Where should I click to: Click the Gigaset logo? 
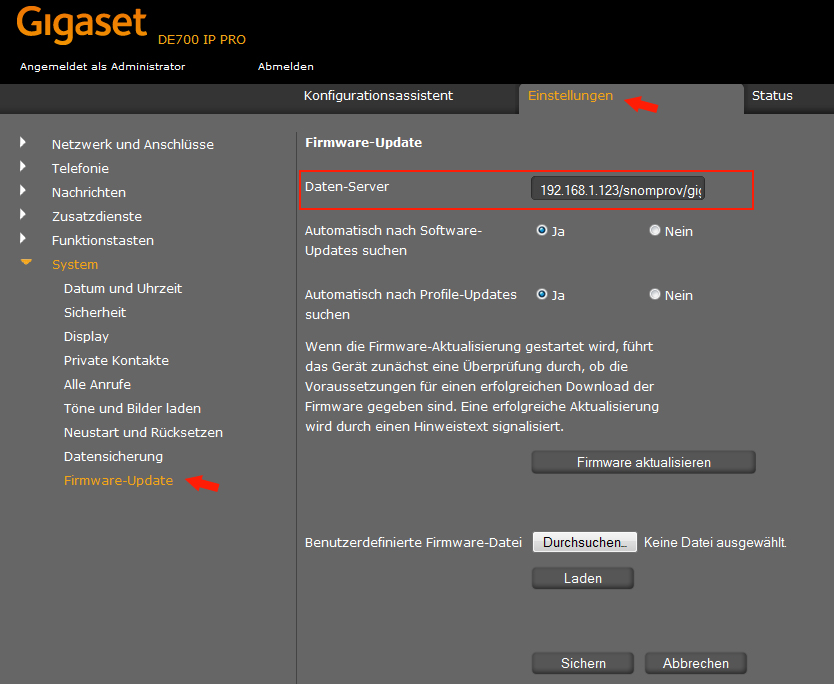(x=82, y=25)
